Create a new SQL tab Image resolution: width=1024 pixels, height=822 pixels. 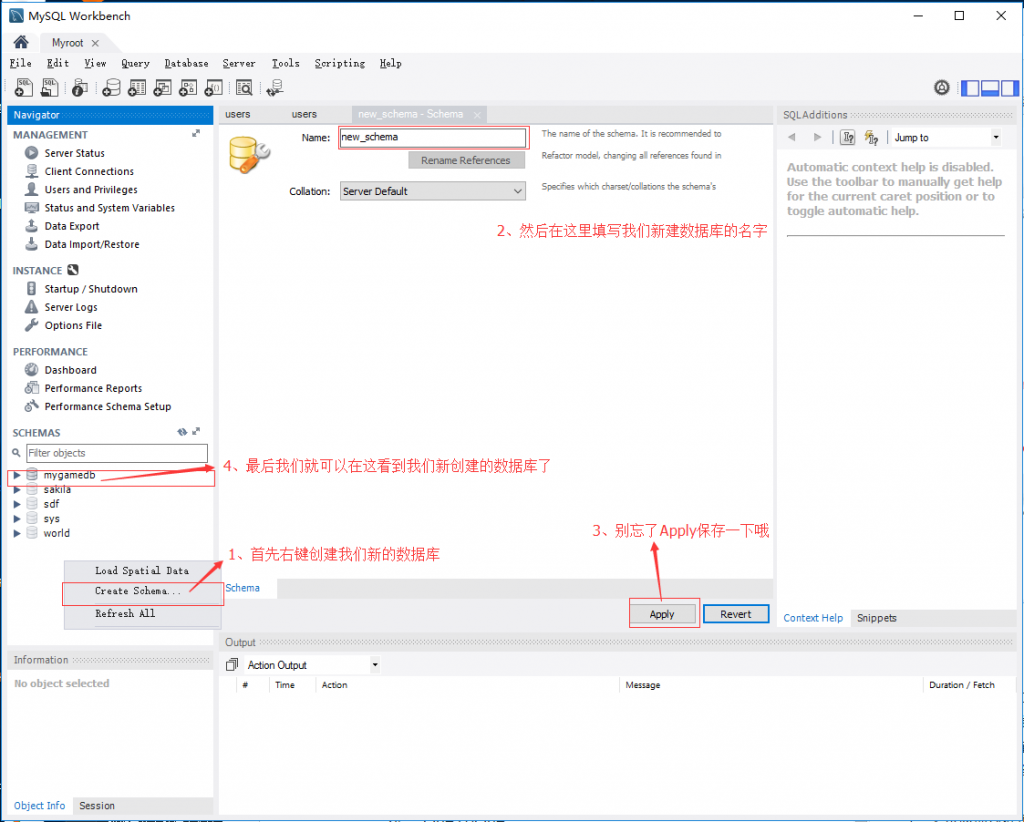pyautogui.click(x=22, y=87)
